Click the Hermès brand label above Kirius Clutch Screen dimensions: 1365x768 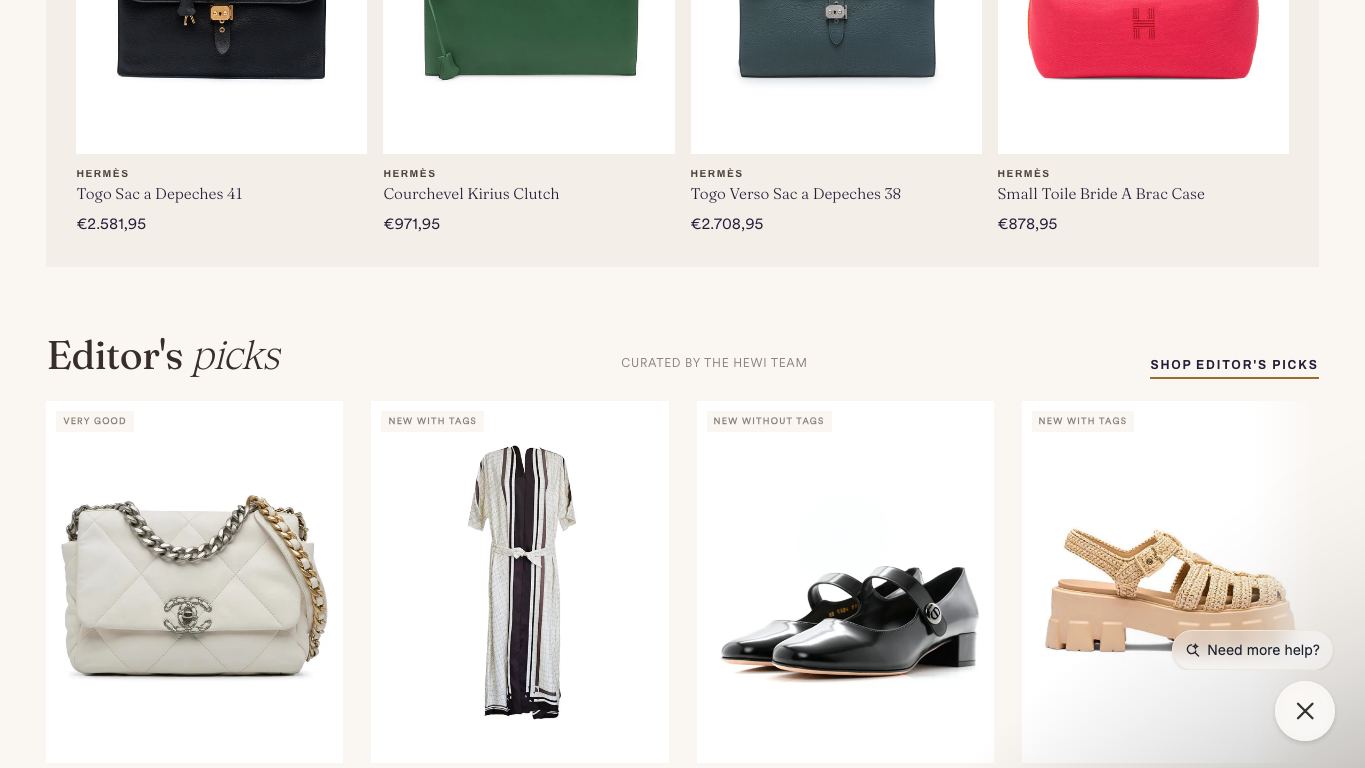click(409, 174)
